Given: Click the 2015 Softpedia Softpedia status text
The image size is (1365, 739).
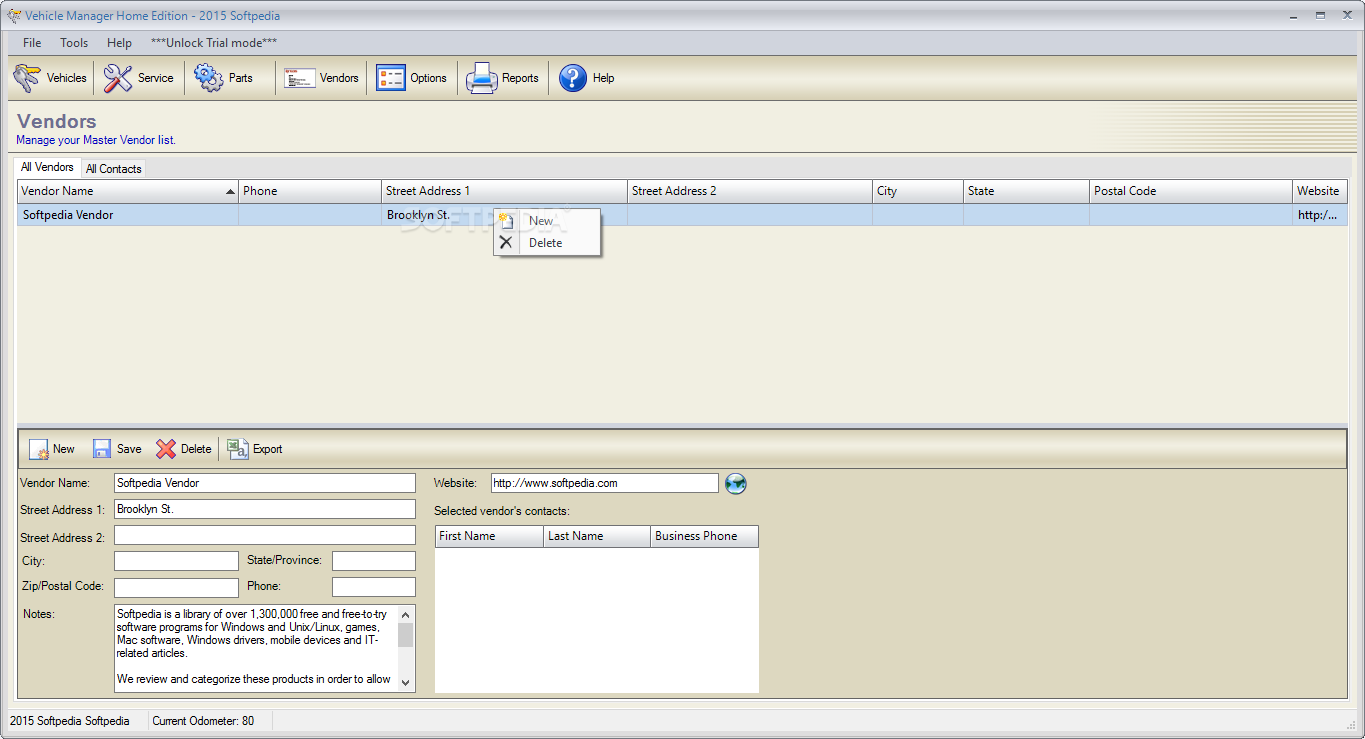Looking at the screenshot, I should (70, 721).
